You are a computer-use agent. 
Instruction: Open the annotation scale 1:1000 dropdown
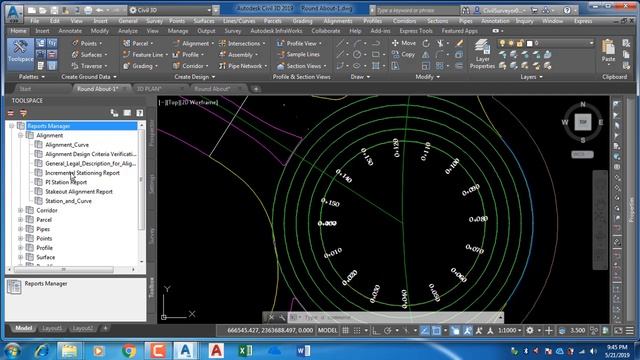(509, 330)
